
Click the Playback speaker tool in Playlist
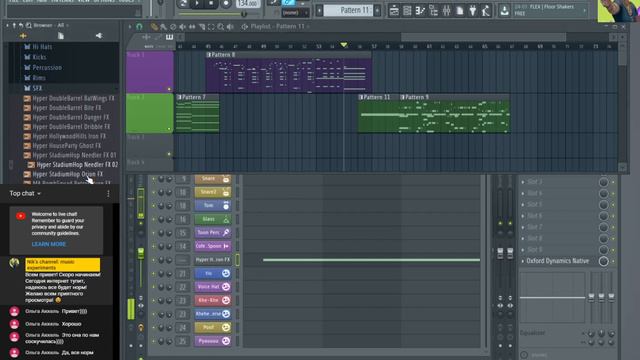[230, 27]
